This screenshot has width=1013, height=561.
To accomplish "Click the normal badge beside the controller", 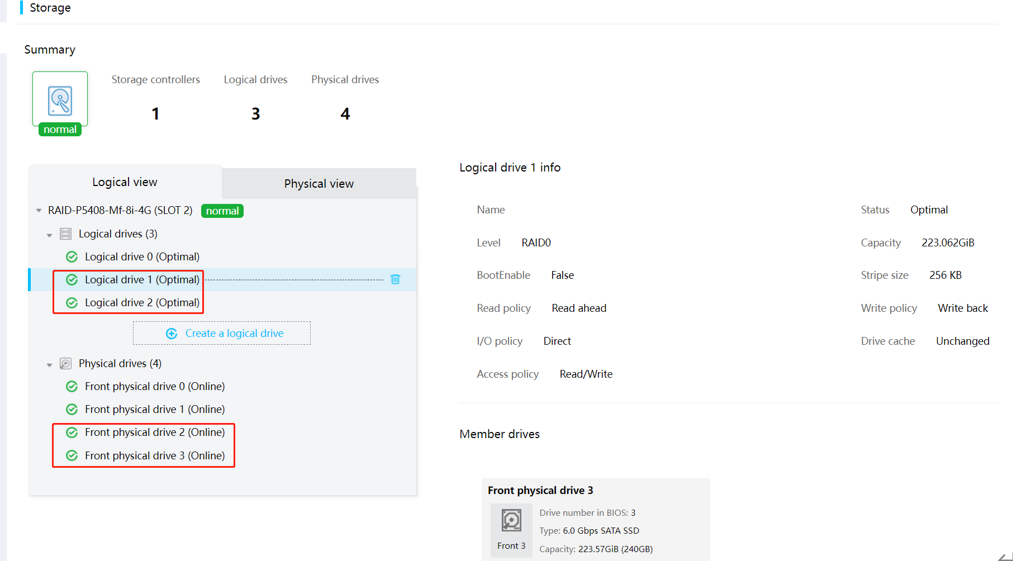I will click(x=222, y=211).
